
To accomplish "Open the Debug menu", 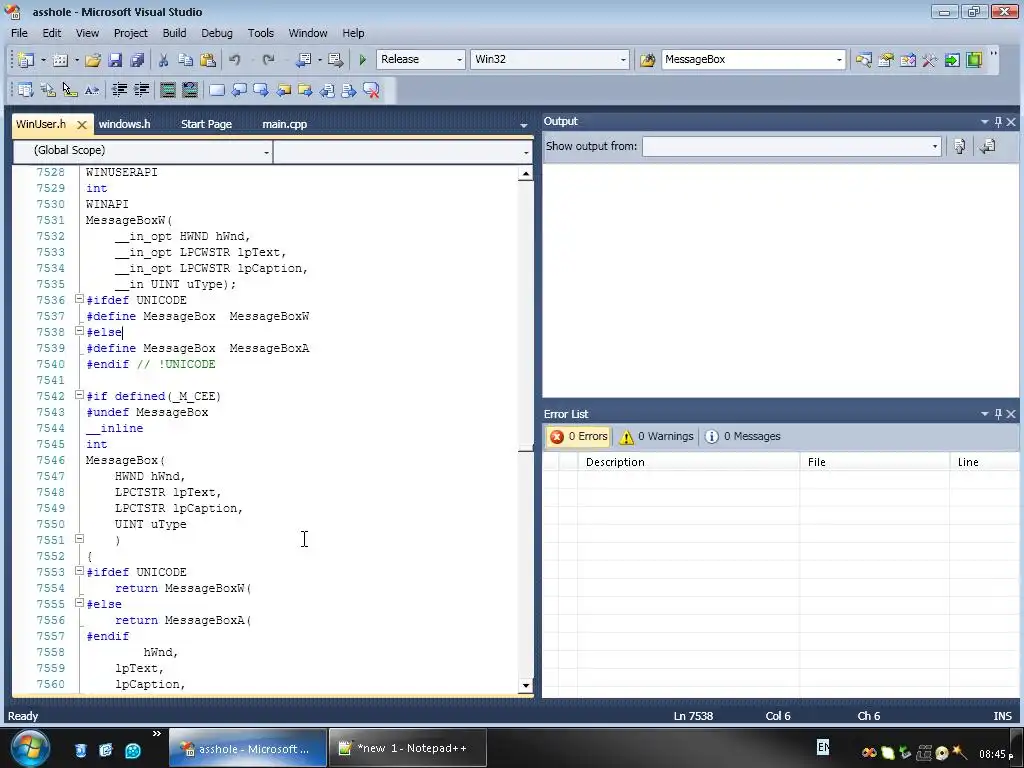I will tap(217, 33).
